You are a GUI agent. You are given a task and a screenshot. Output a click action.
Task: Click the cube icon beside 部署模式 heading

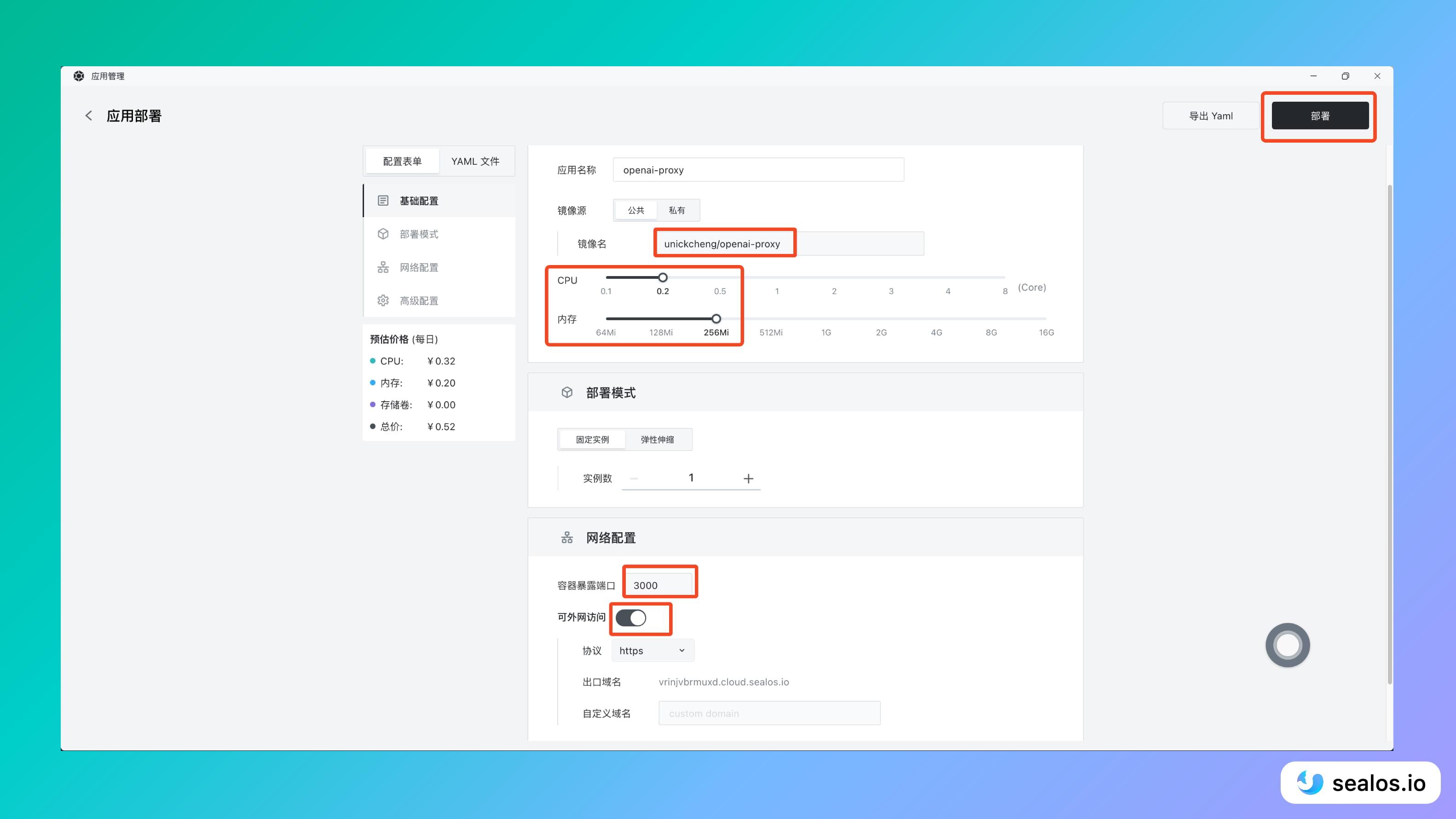click(x=567, y=392)
